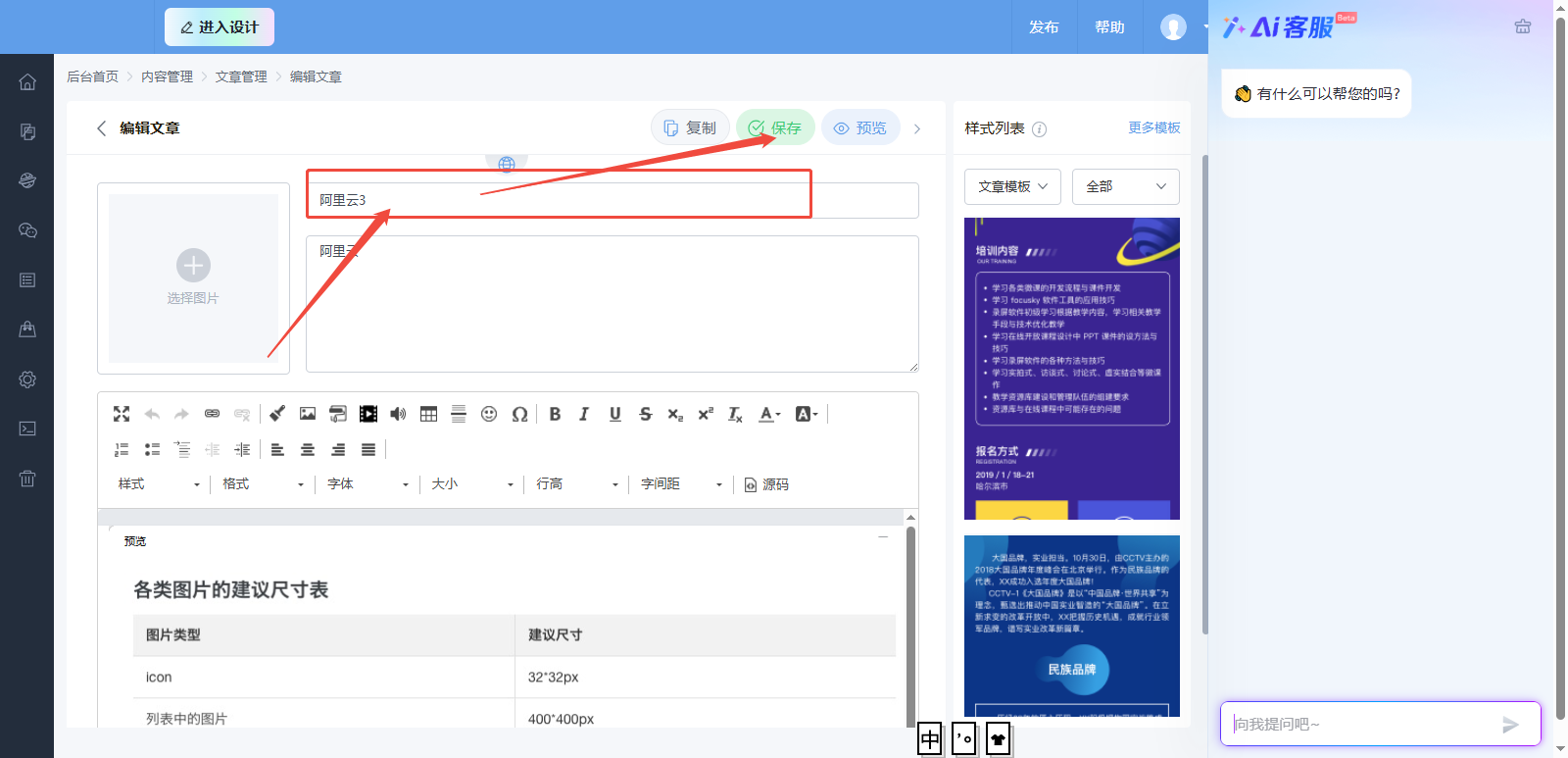This screenshot has height=758, width=1568.
Task: Insert a numbered list
Action: tap(122, 449)
